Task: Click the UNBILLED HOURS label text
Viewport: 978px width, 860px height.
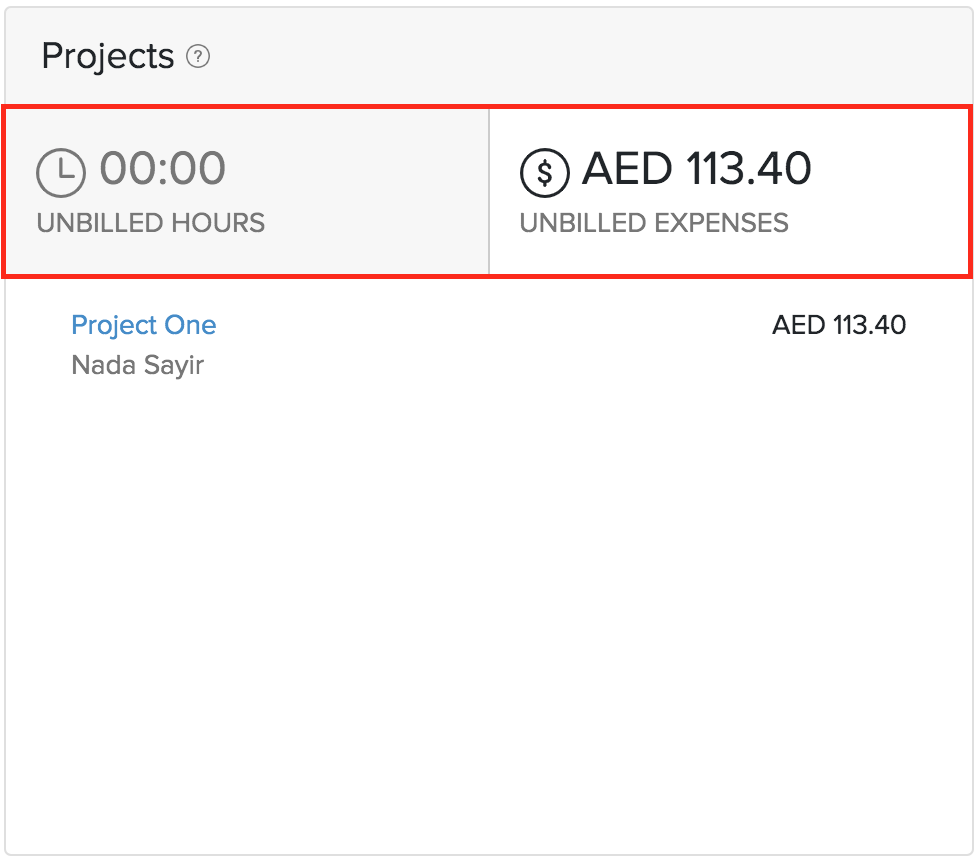Action: (x=151, y=222)
